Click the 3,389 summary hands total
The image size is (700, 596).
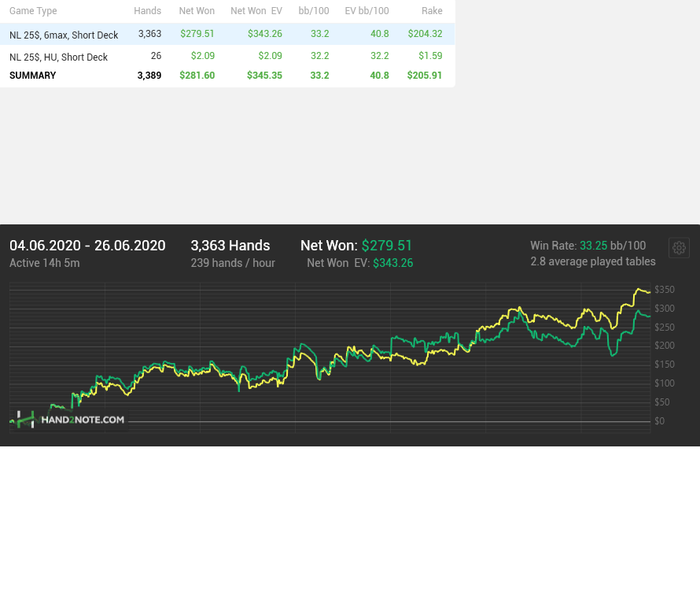(x=149, y=75)
